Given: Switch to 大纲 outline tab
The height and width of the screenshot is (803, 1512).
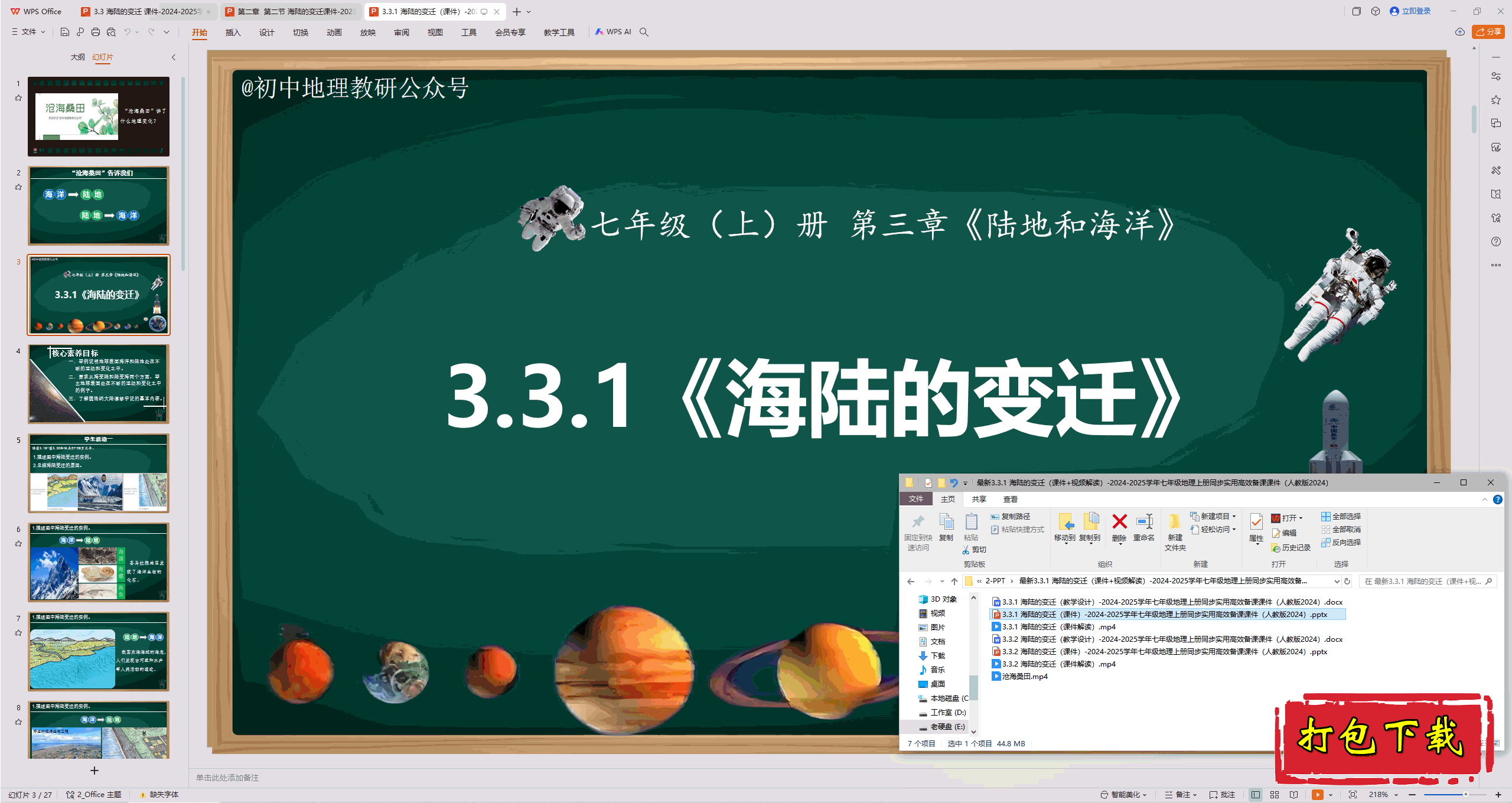Looking at the screenshot, I should point(78,57).
